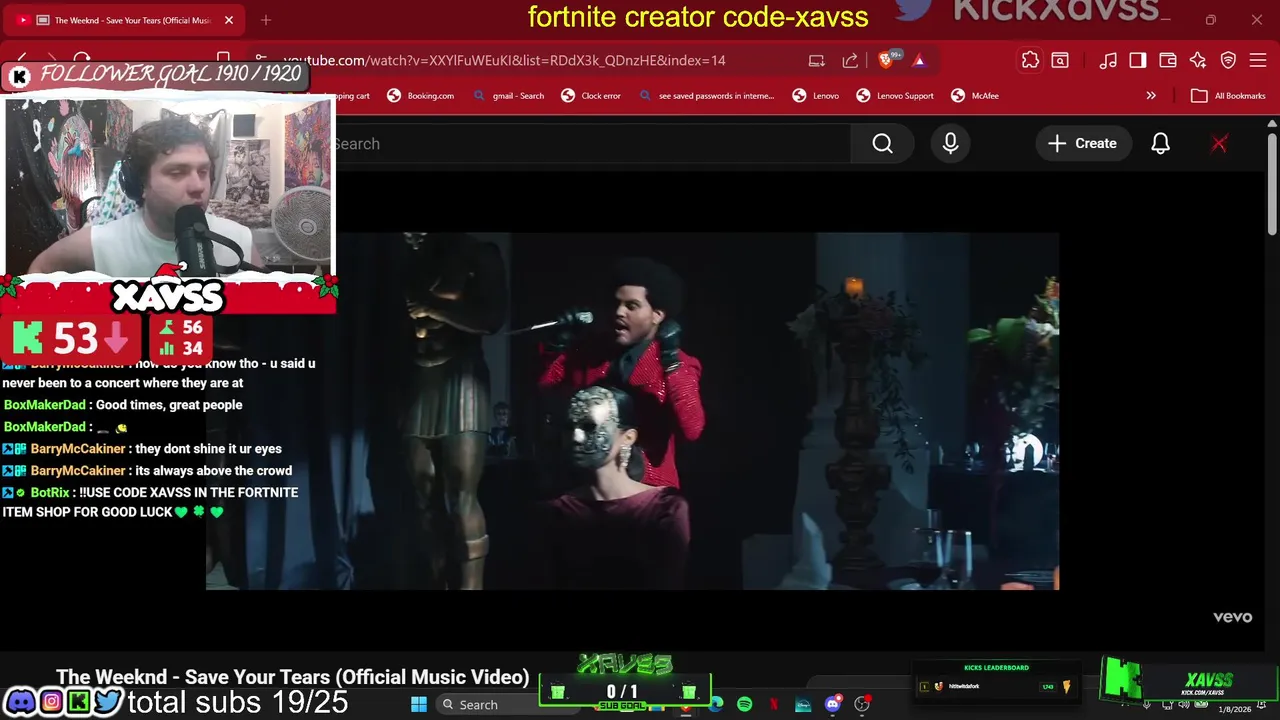Image resolution: width=1280 pixels, height=720 pixels.
Task: Open the Lenovo Support bookmark
Action: [895, 96]
